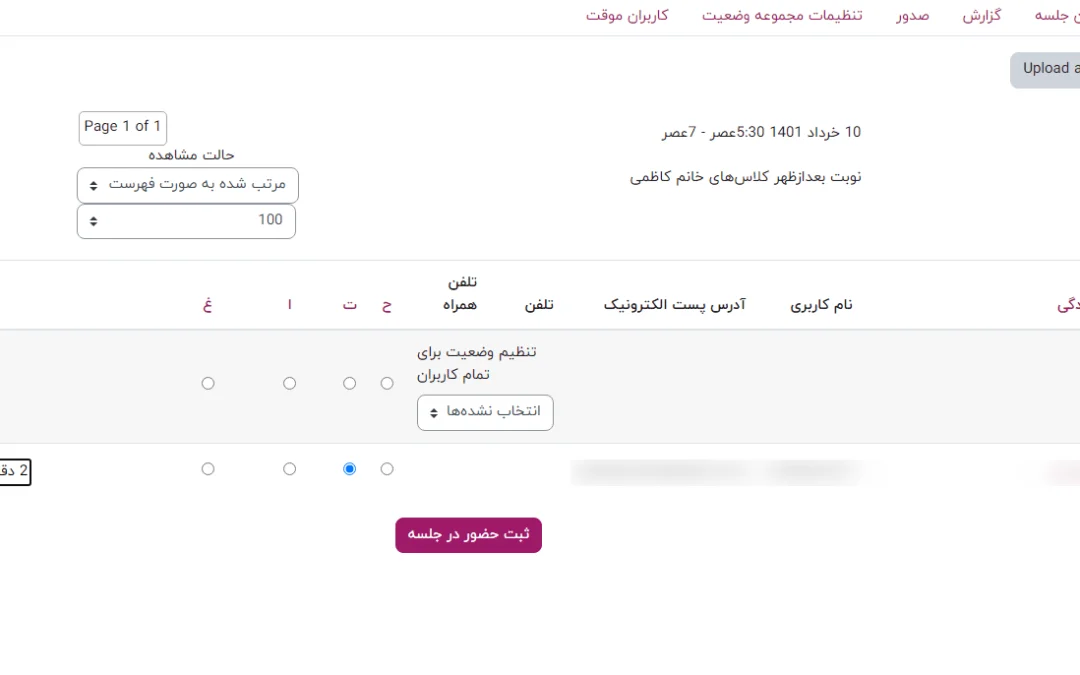This screenshot has height=675, width=1080.
Task: Click the Upload button at top right
Action: 1048,69
